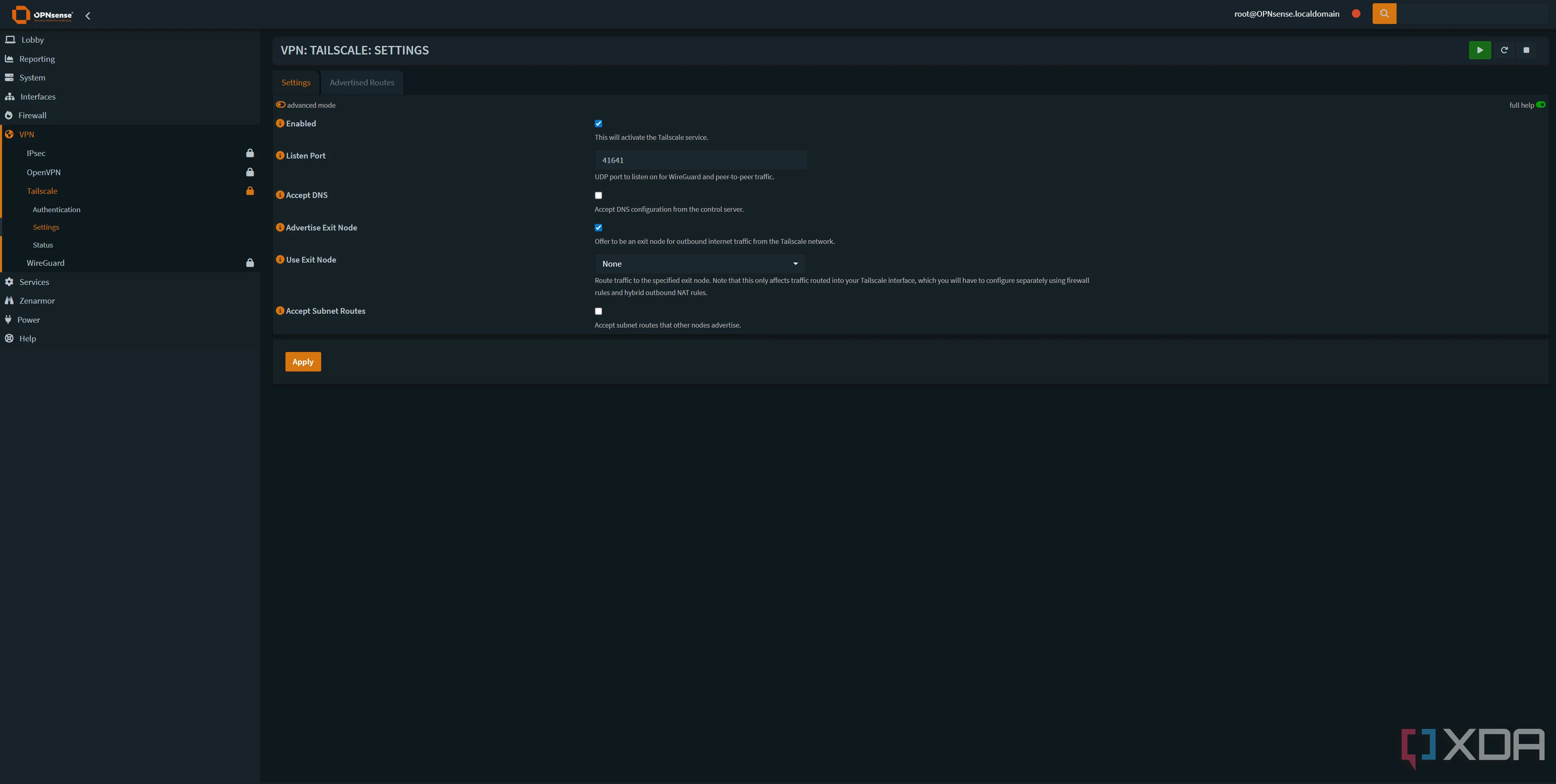Expand the Interfaces menu
1556x784 pixels.
(x=130, y=96)
